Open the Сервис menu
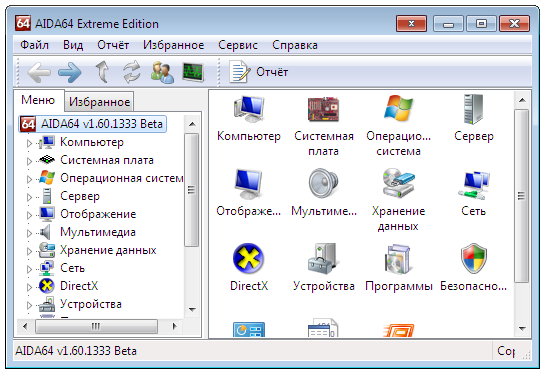The image size is (545, 374). point(238,45)
